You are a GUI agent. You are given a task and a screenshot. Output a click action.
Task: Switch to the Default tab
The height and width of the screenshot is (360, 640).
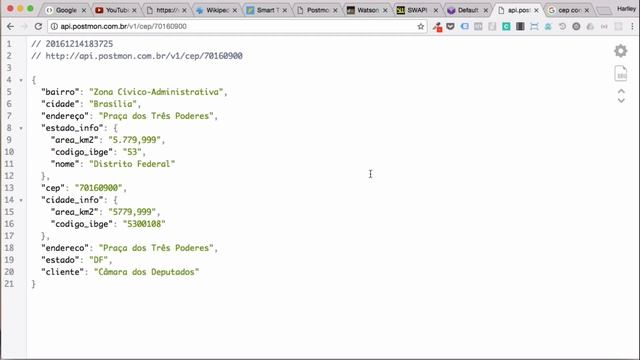(x=467, y=10)
